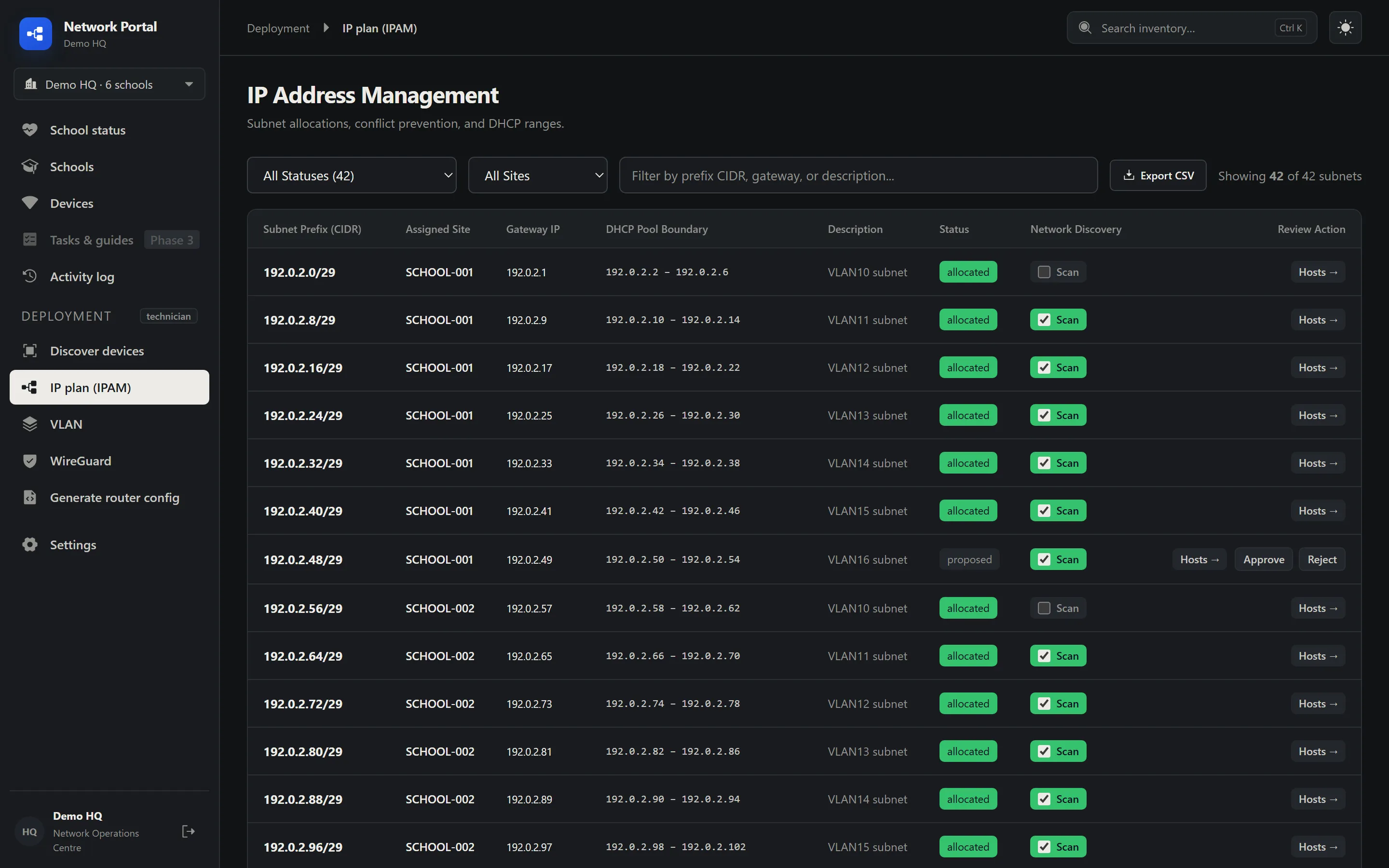Open the All Statuses (42) dropdown

(x=351, y=175)
